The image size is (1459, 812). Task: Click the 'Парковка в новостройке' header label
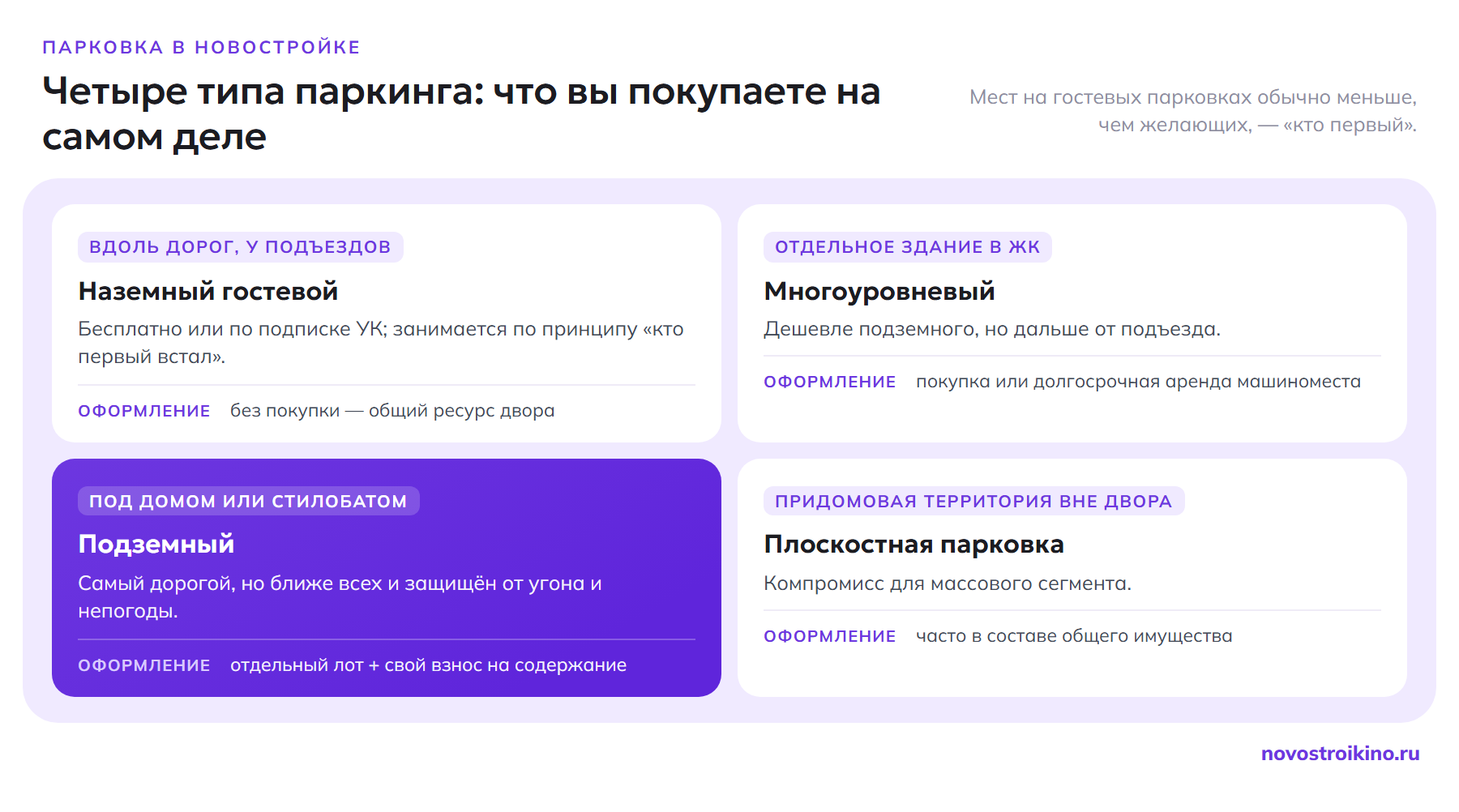point(201,47)
